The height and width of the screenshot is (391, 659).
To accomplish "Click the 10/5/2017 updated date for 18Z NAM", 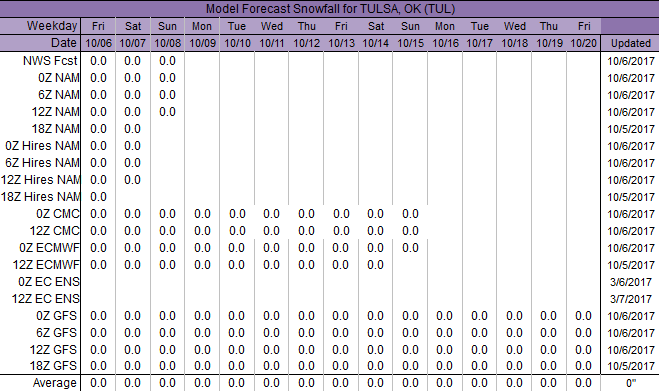I will coord(631,129).
